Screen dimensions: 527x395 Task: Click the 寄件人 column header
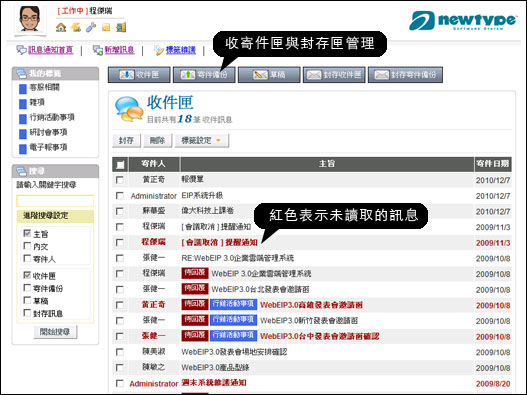154,164
